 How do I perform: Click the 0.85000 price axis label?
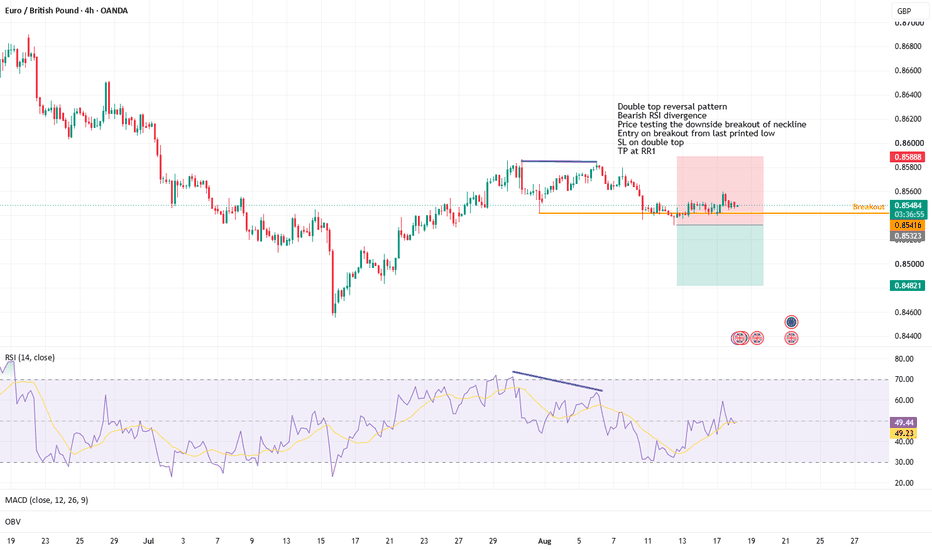coord(908,264)
